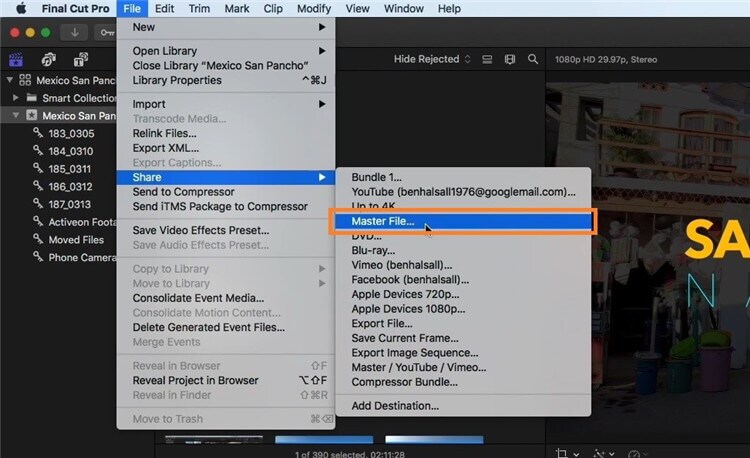Choose Apple Devices 1080p destination
Screen dimensions: 750x458
click(x=463, y=309)
